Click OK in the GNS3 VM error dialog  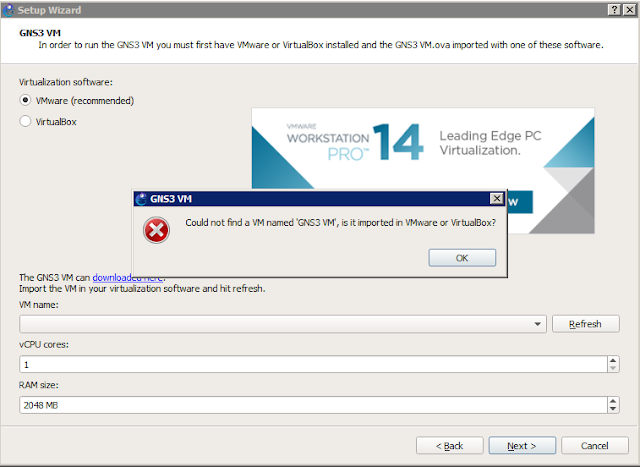tap(462, 258)
